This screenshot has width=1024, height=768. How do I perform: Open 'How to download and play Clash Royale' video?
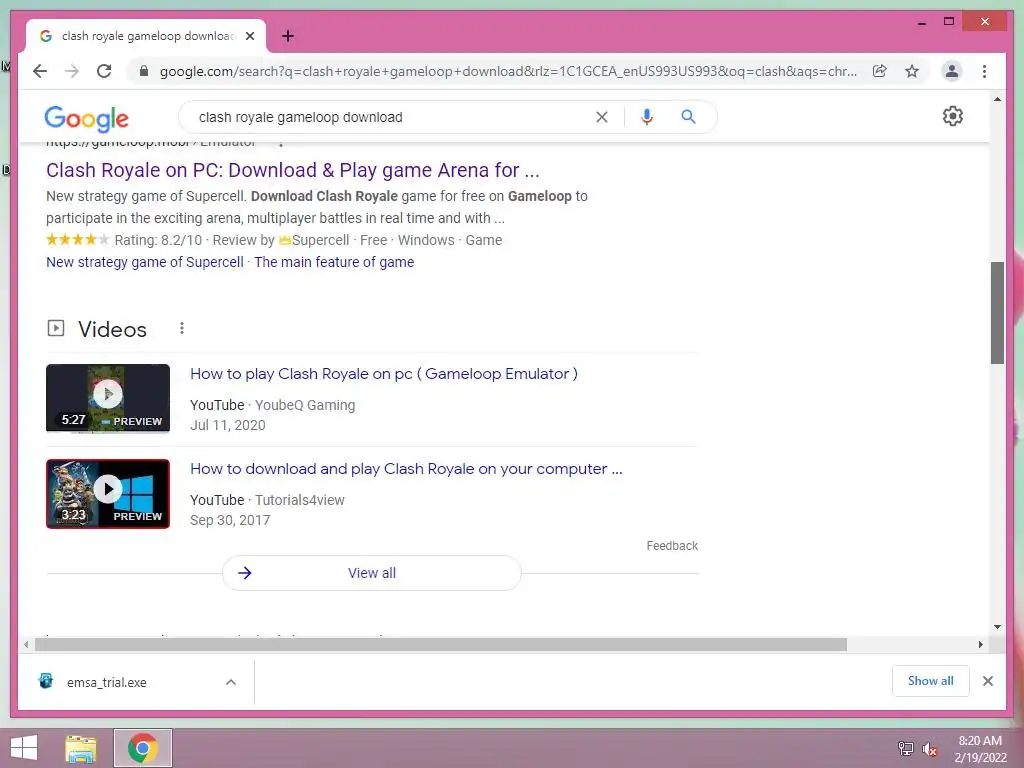pos(406,469)
